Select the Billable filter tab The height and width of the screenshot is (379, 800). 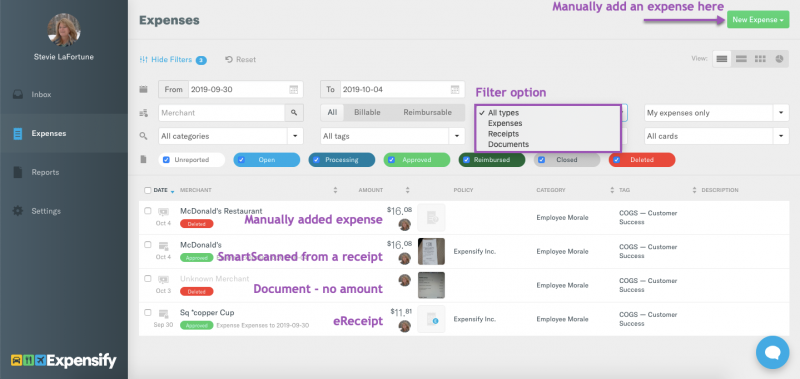[x=367, y=113]
